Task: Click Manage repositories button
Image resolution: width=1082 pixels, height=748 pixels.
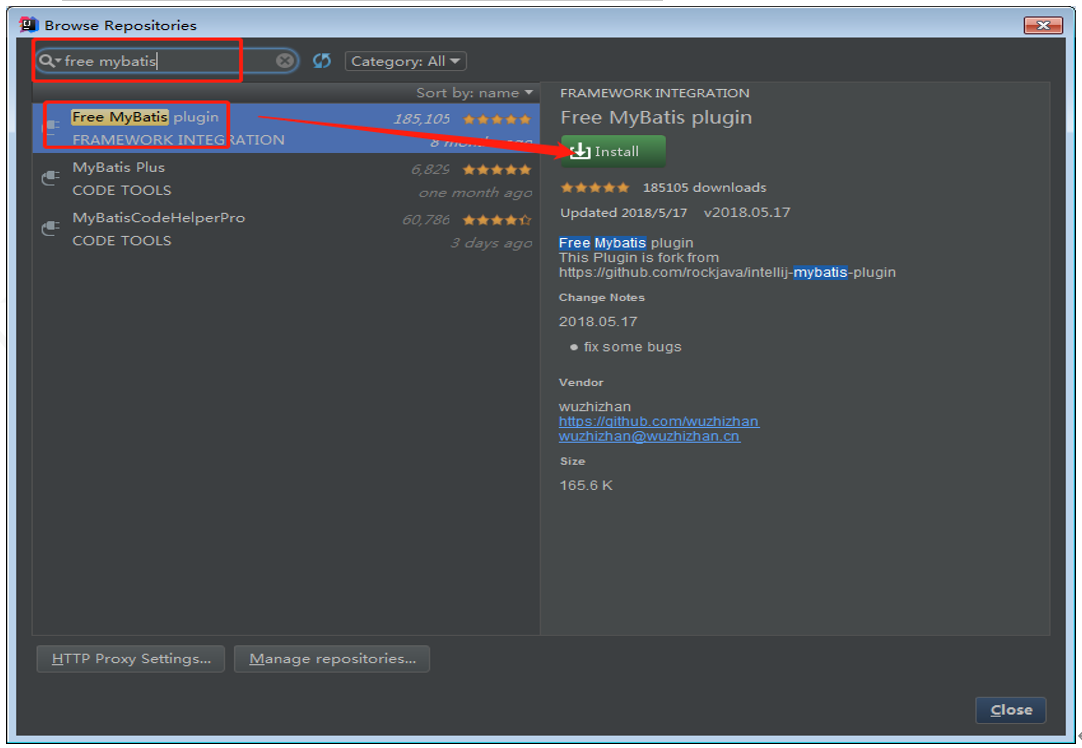Action: (332, 658)
